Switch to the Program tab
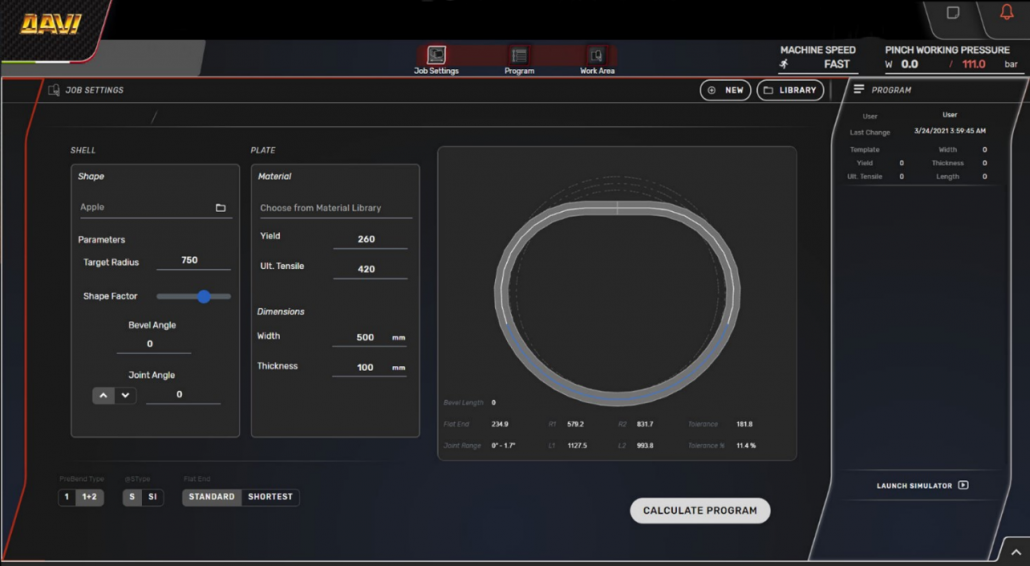 point(519,56)
